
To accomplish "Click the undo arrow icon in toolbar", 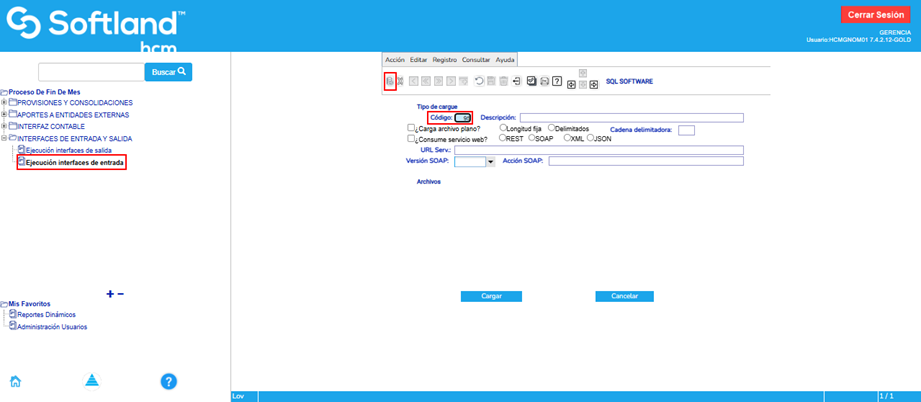I will click(x=479, y=81).
